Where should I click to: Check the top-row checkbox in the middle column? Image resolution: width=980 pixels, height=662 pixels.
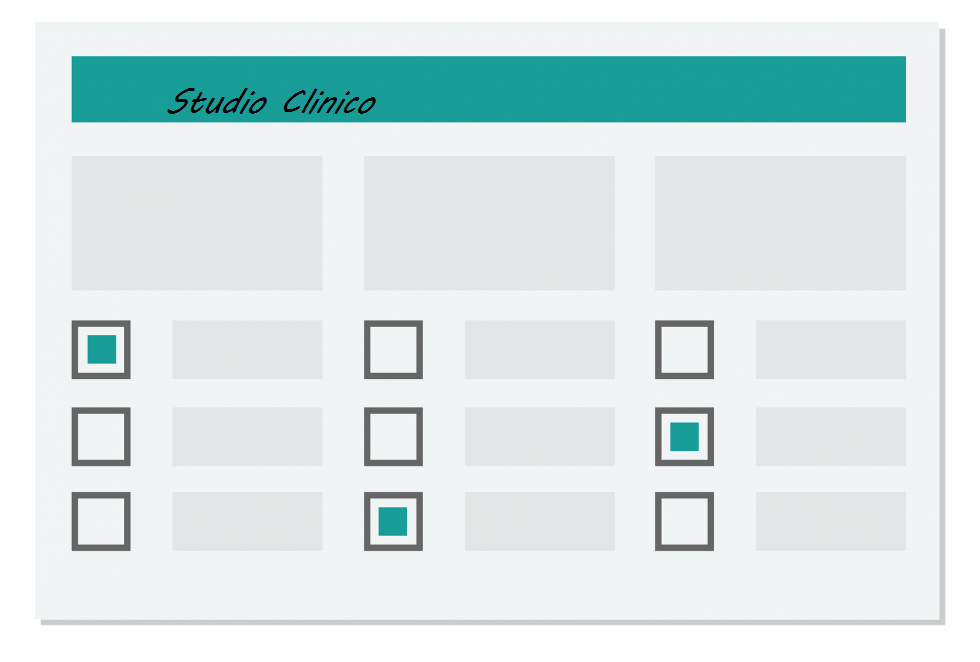point(393,349)
